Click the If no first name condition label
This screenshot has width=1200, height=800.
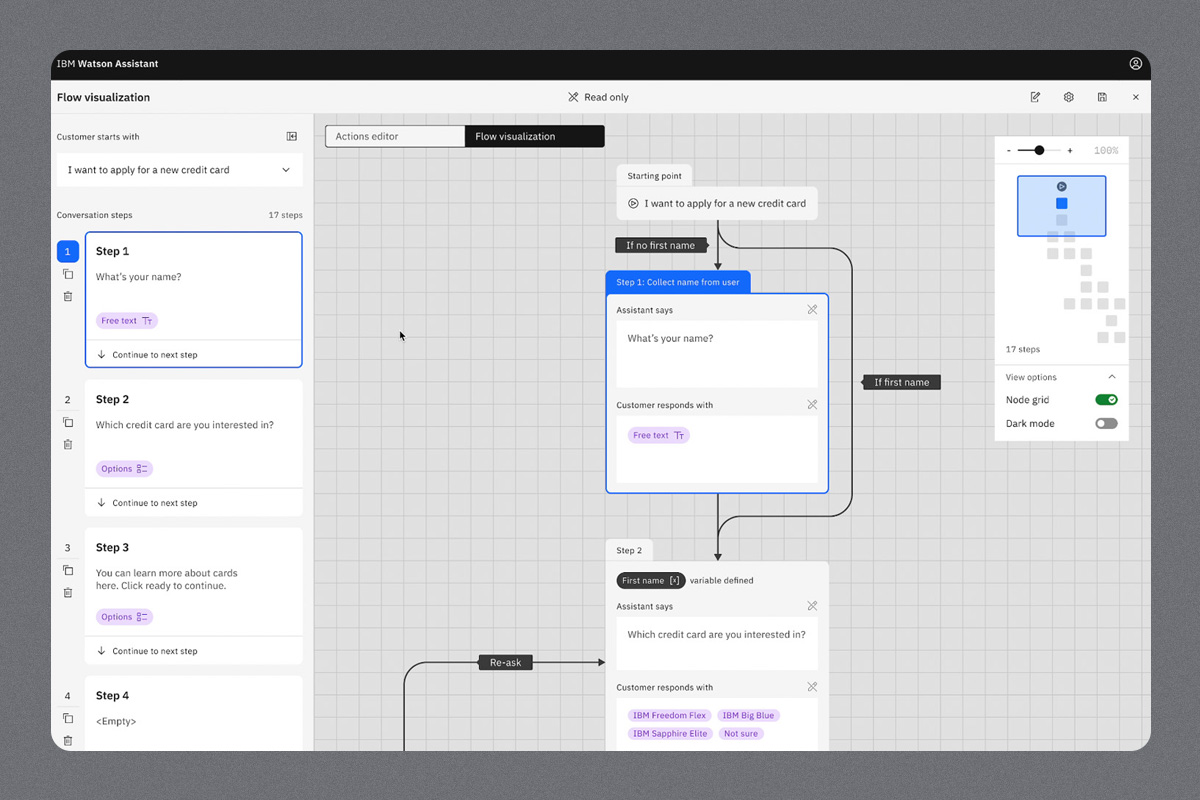click(x=660, y=245)
